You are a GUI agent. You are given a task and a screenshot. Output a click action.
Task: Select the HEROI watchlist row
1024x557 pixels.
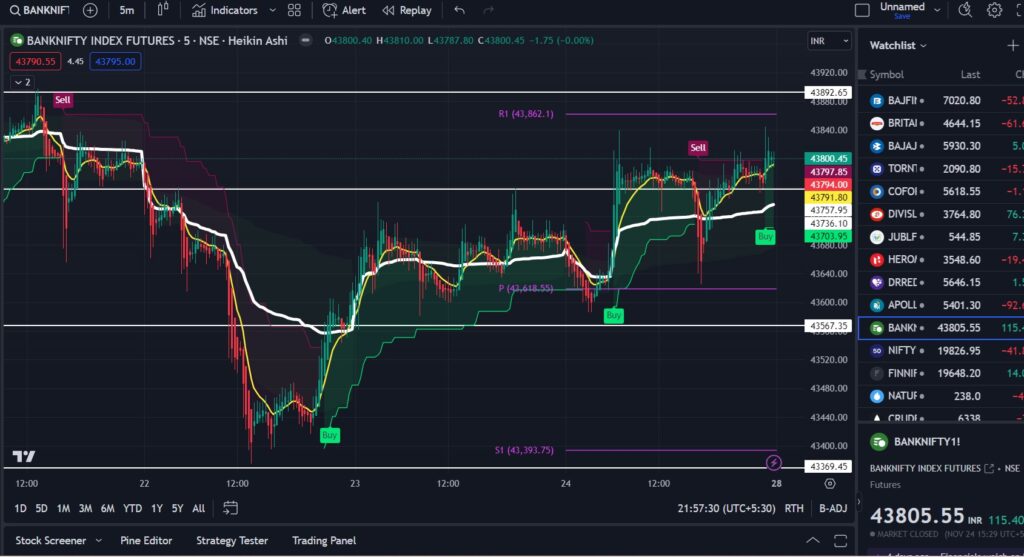(x=940, y=260)
